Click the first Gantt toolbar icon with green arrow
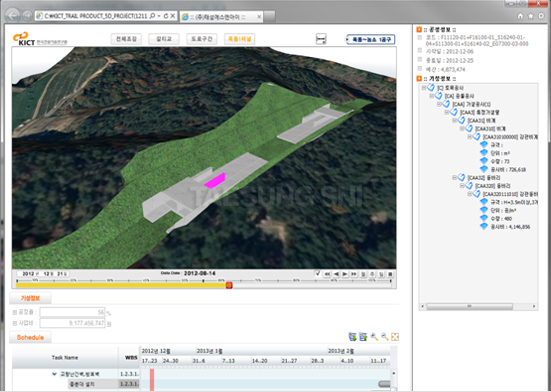 352,337
